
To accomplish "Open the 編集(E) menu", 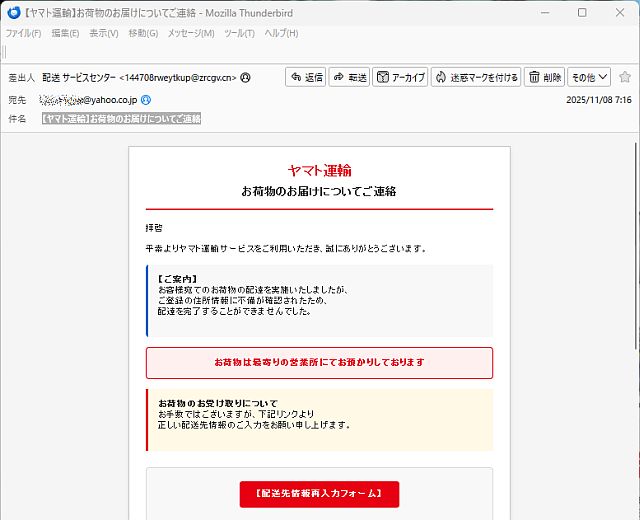I will [x=65, y=33].
